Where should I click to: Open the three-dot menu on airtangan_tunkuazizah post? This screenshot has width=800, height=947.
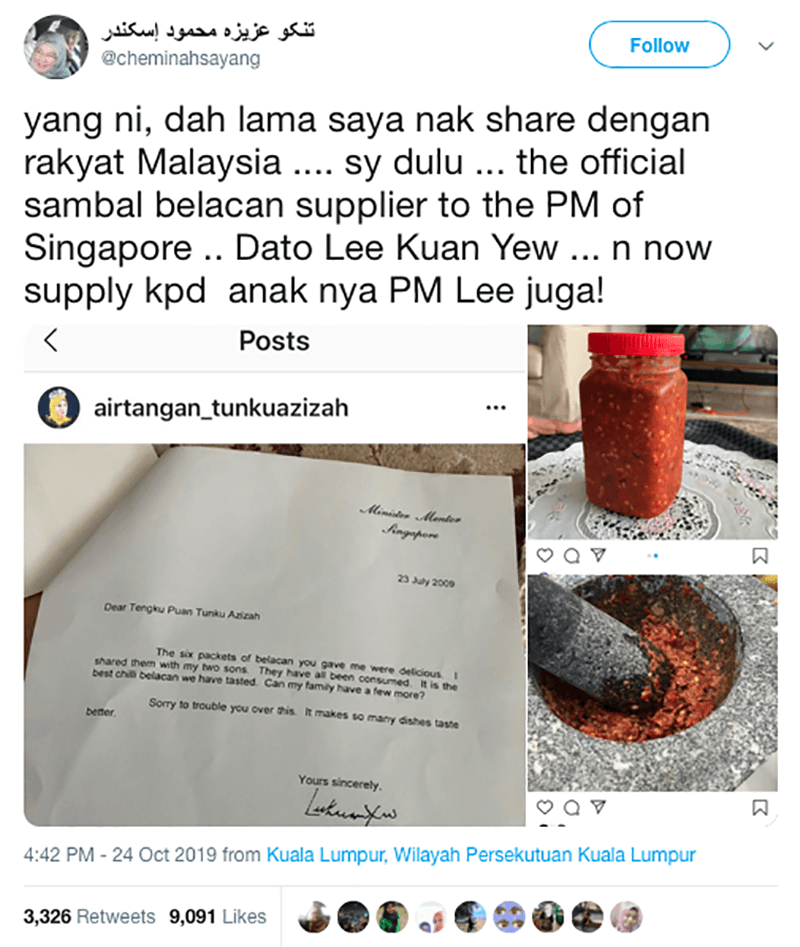click(x=496, y=408)
